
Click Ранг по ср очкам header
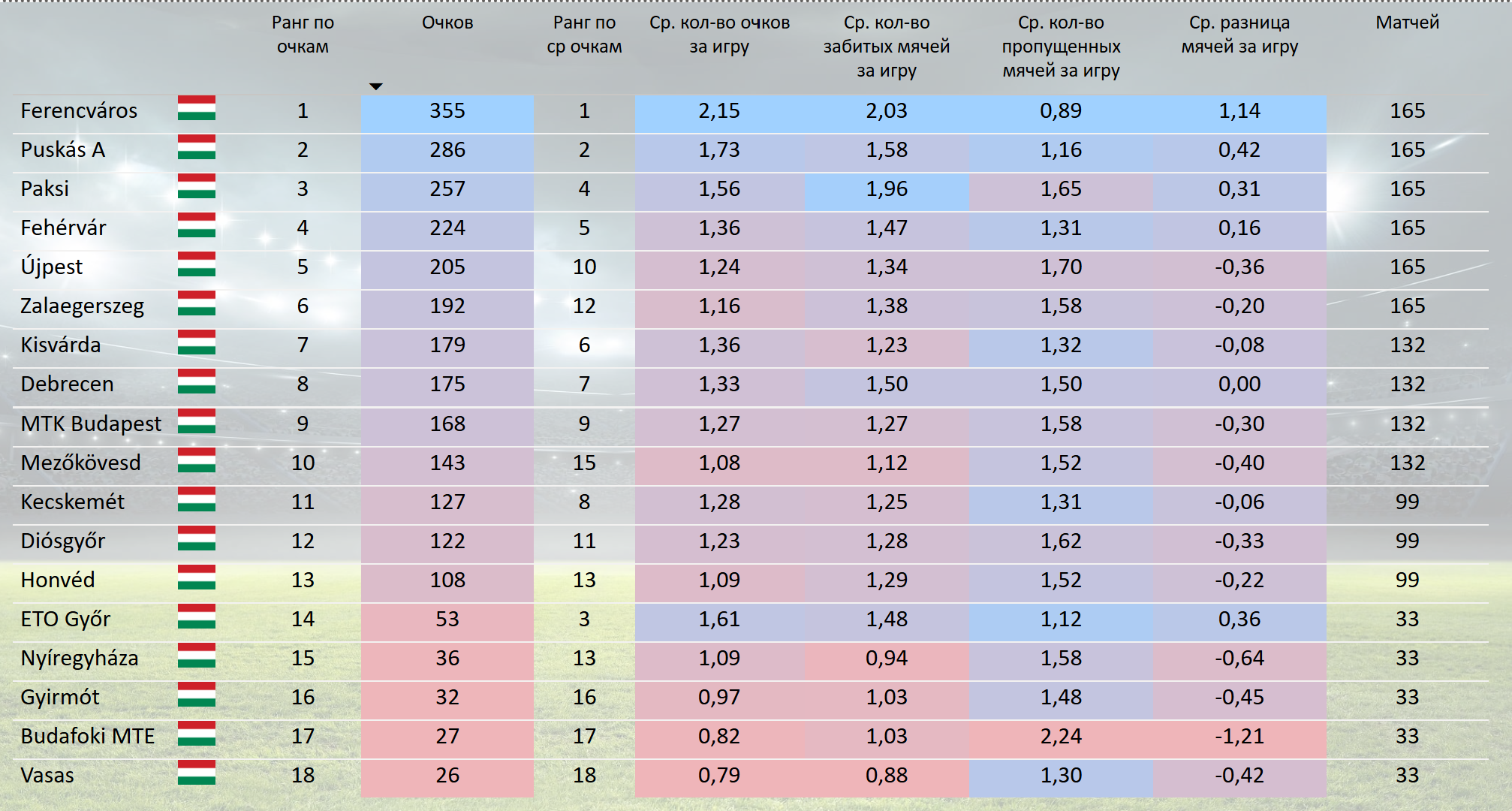pyautogui.click(x=584, y=35)
